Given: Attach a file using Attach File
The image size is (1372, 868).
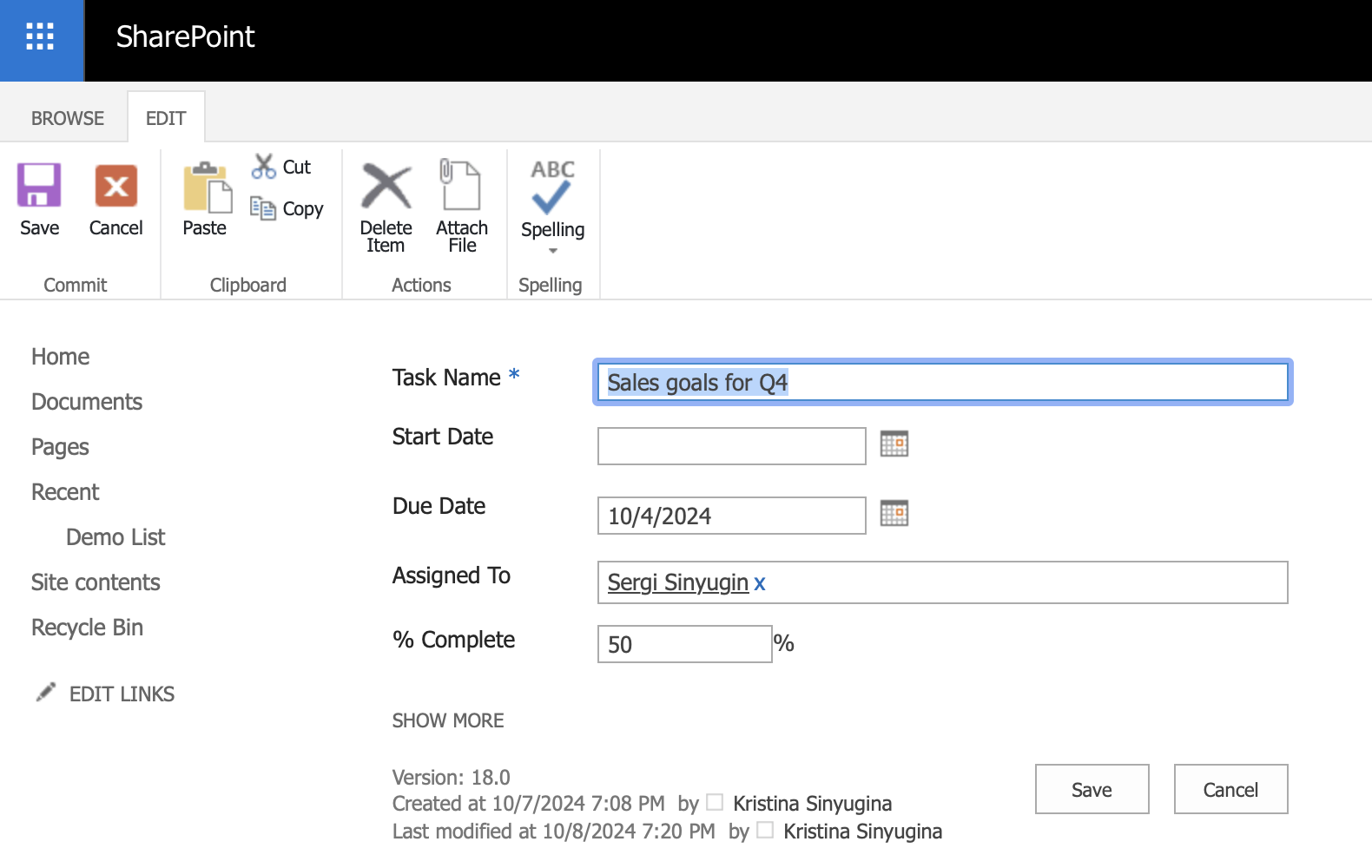Looking at the screenshot, I should (x=461, y=186).
